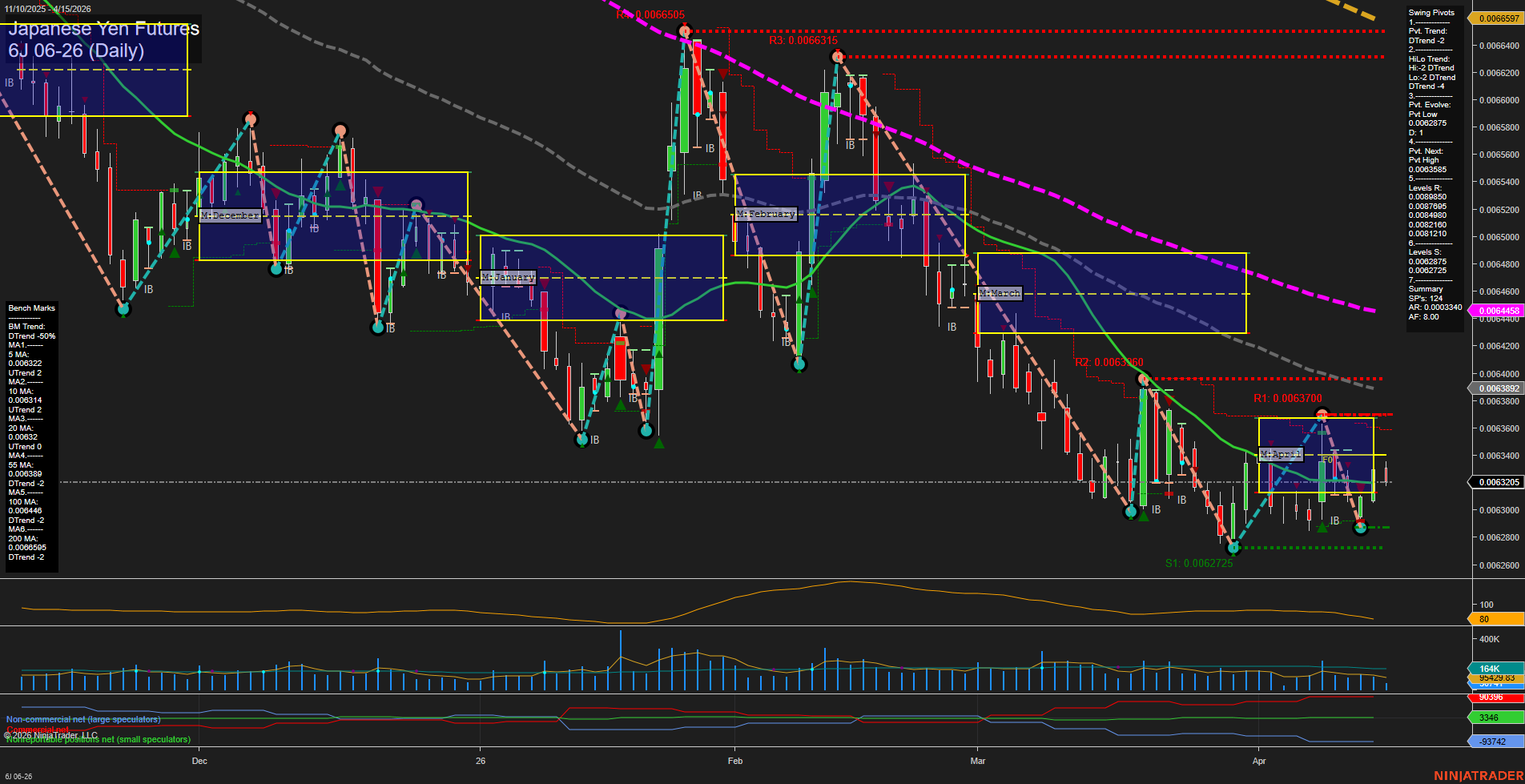Select the M:April box label
This screenshot has height=784, width=1525.
[1282, 454]
